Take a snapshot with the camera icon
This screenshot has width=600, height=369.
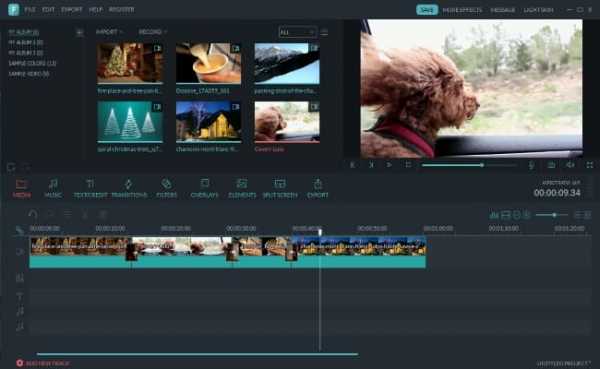pyautogui.click(x=551, y=165)
